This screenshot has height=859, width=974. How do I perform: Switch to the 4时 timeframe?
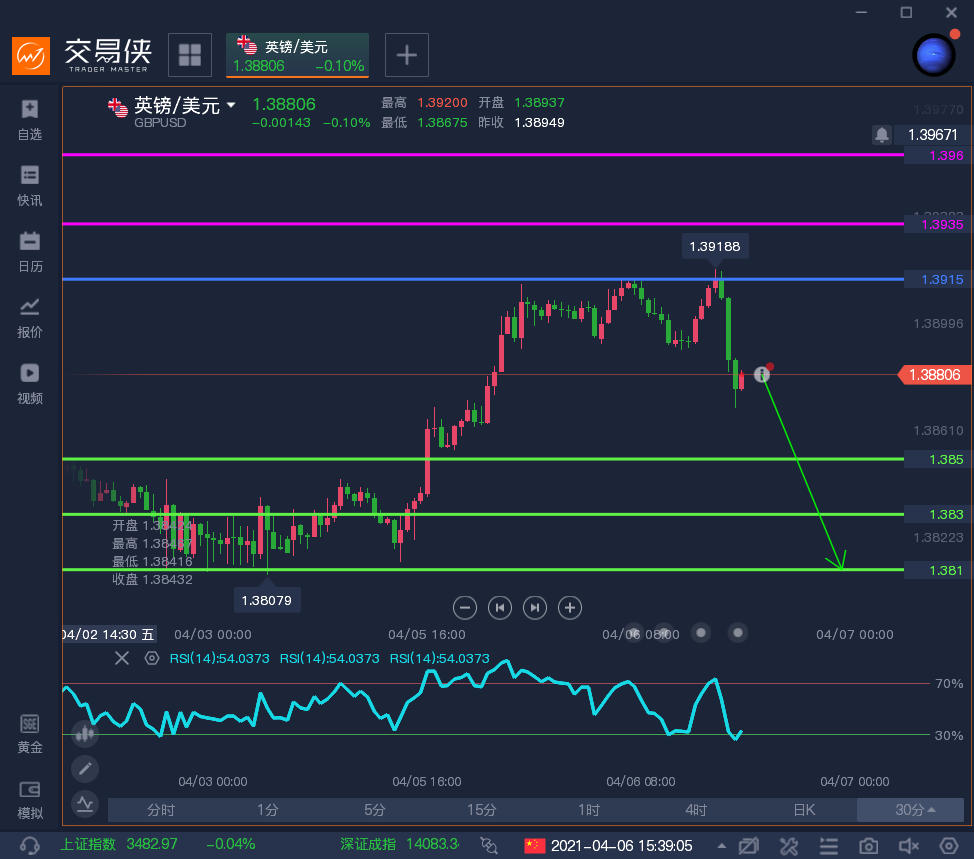tap(696, 810)
